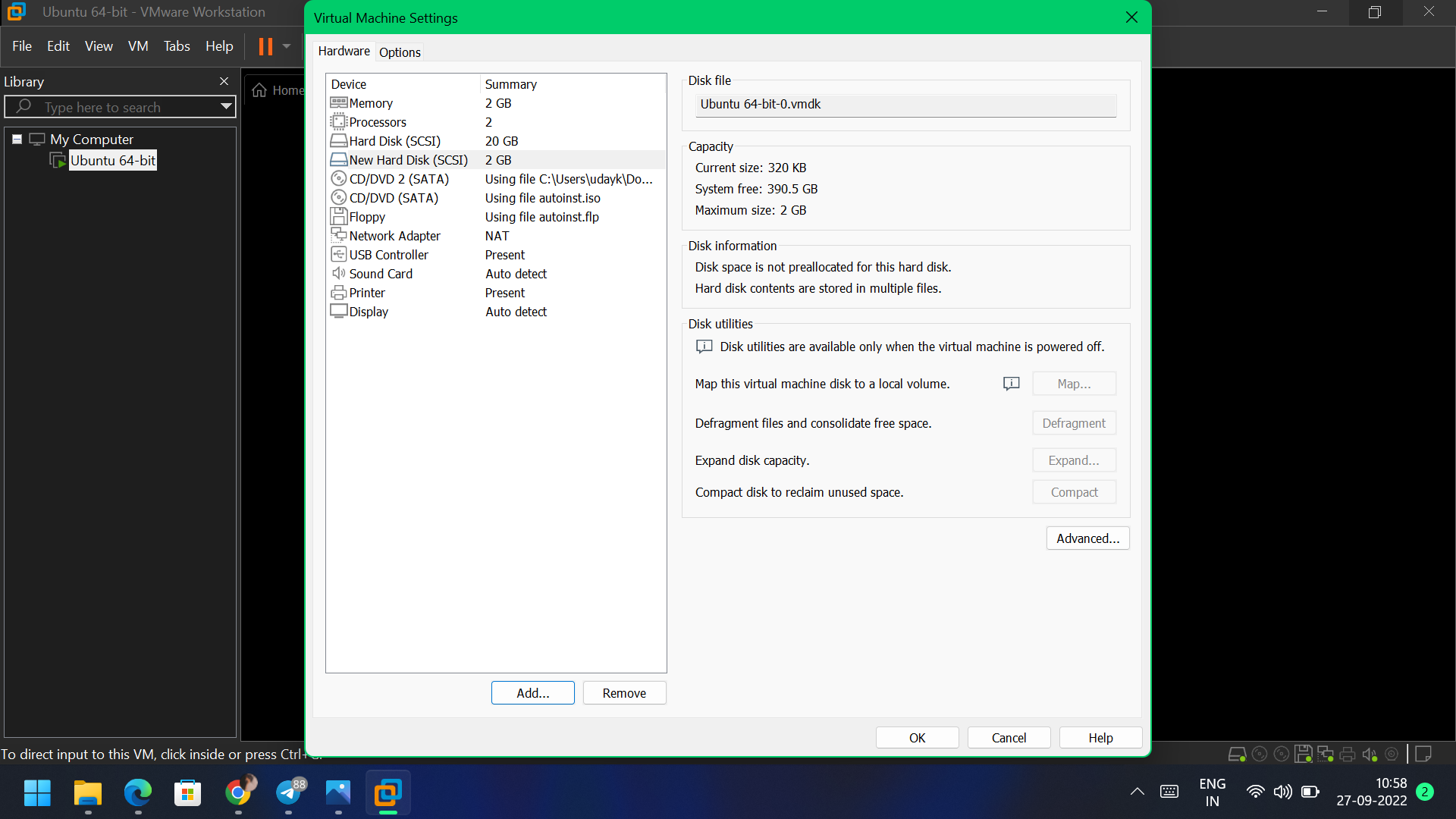Click the info icon next to Map option
1456x819 pixels.
tap(1012, 384)
